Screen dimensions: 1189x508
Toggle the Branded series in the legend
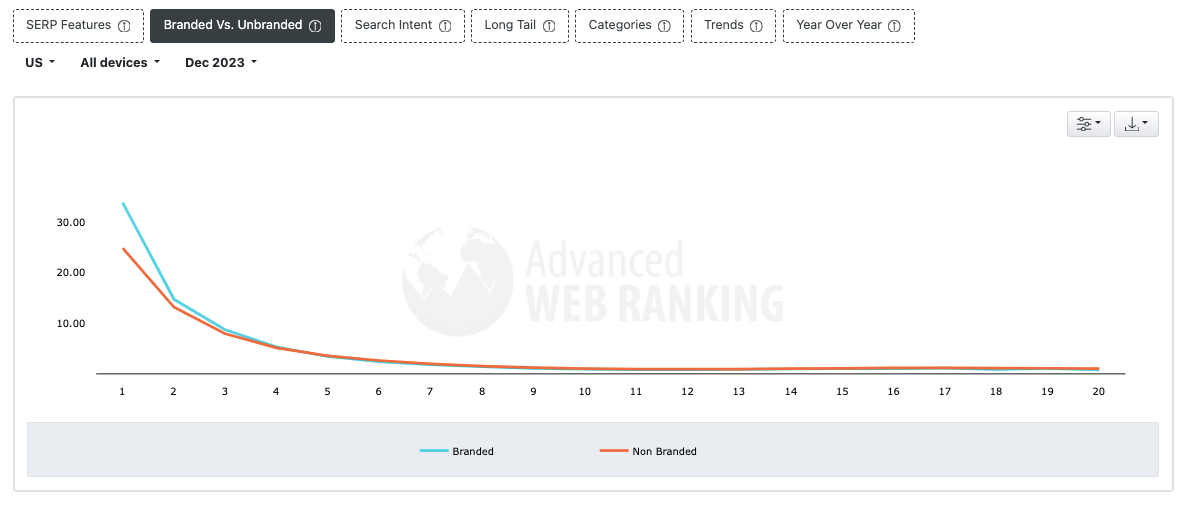pos(472,451)
